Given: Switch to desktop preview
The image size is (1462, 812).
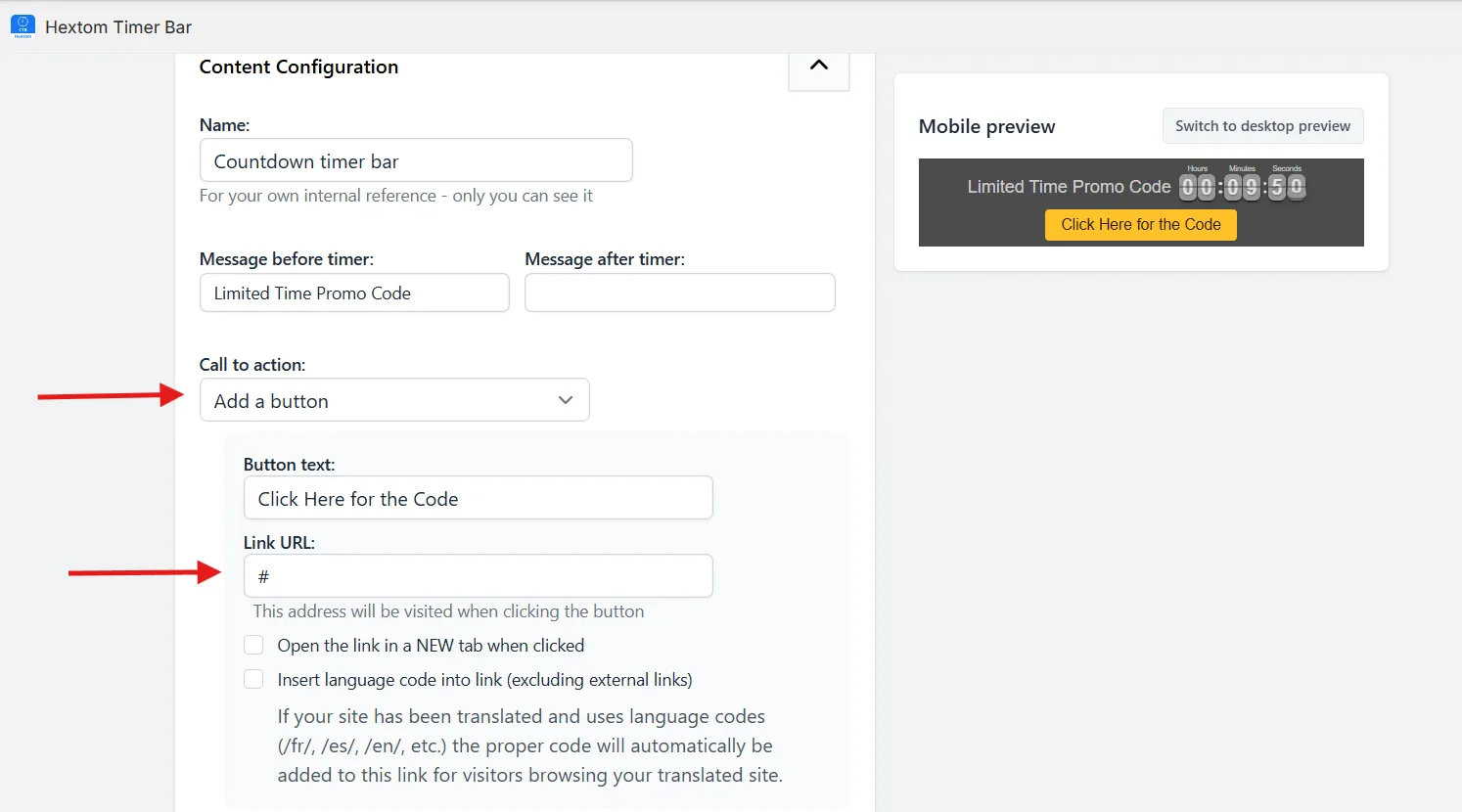Looking at the screenshot, I should (x=1262, y=125).
